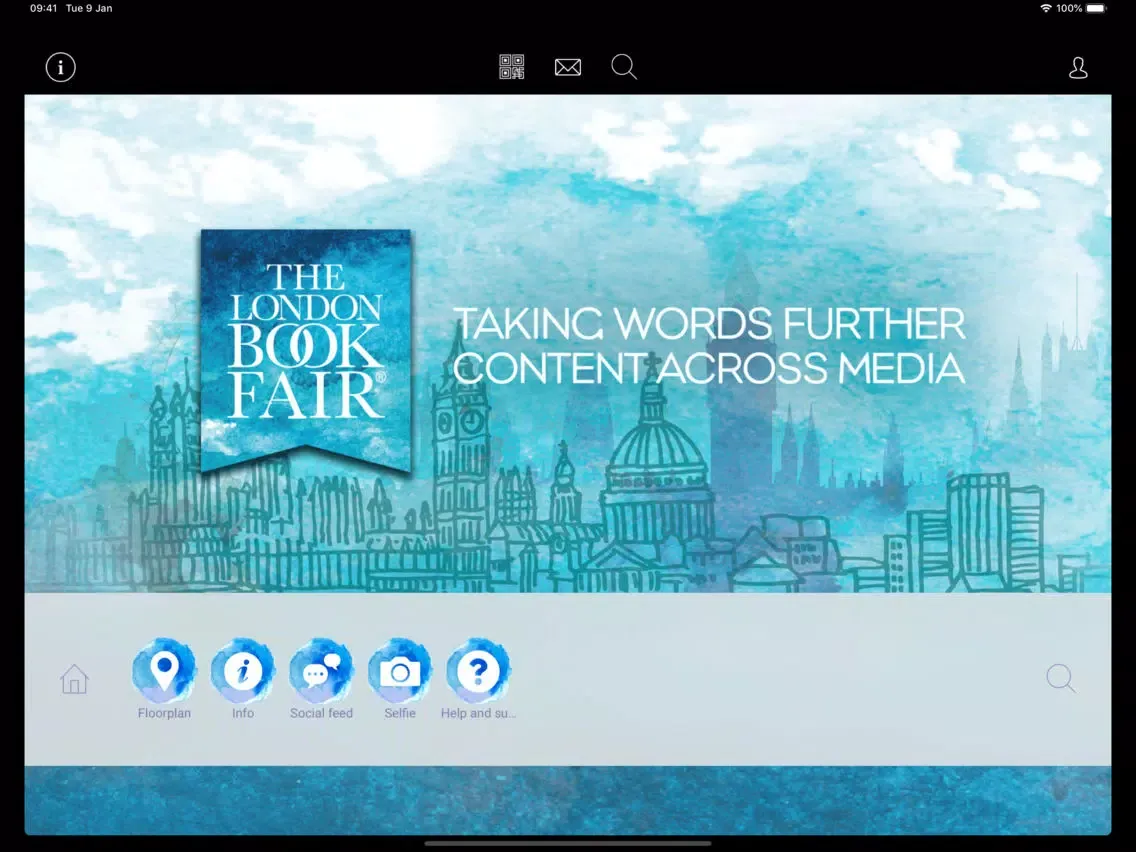Open the QR code scanner icon
Viewport: 1136px width, 852px height.
[x=511, y=67]
